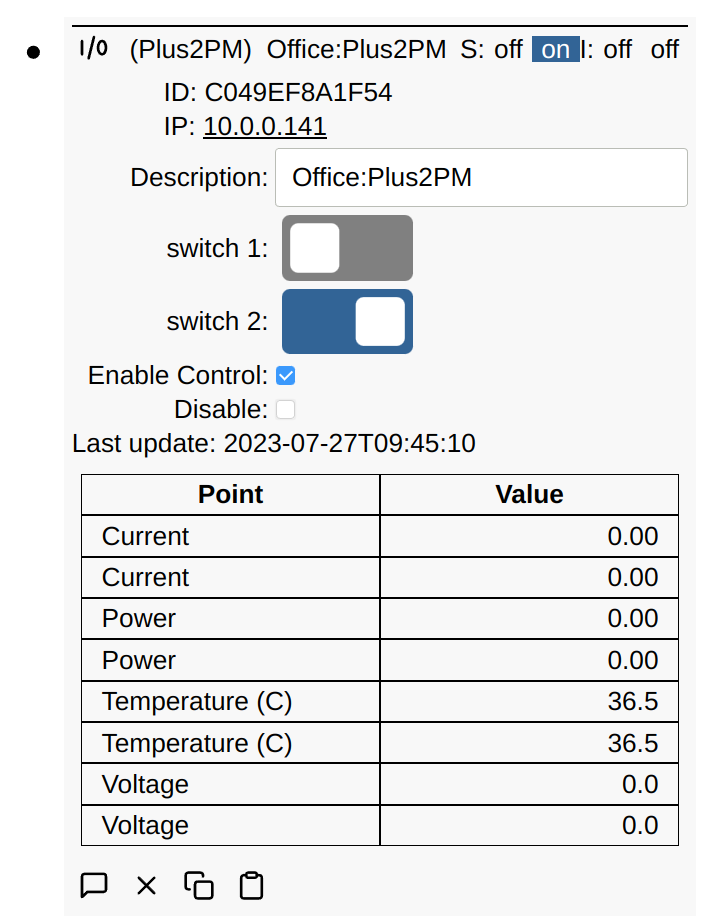Image resolution: width=716 pixels, height=917 pixels.
Task: Select the 'S: off' status indicator
Action: (x=492, y=49)
